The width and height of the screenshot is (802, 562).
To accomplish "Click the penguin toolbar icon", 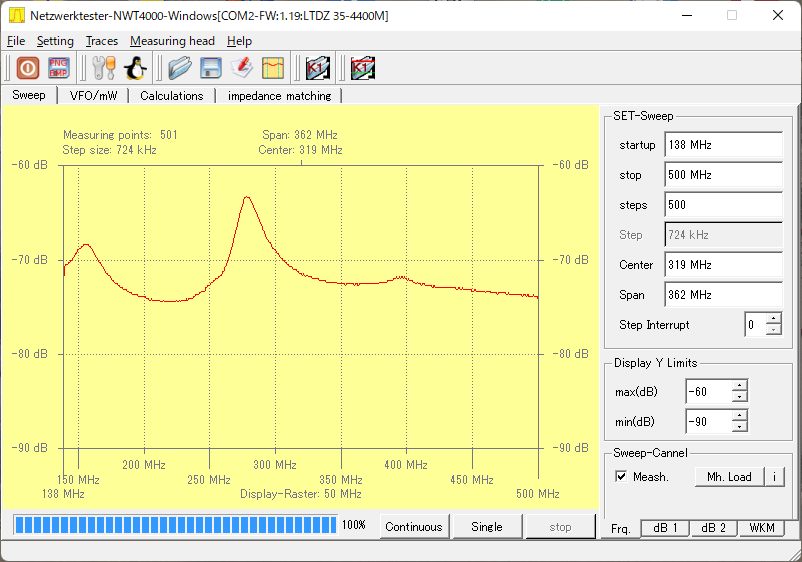I will coord(136,68).
